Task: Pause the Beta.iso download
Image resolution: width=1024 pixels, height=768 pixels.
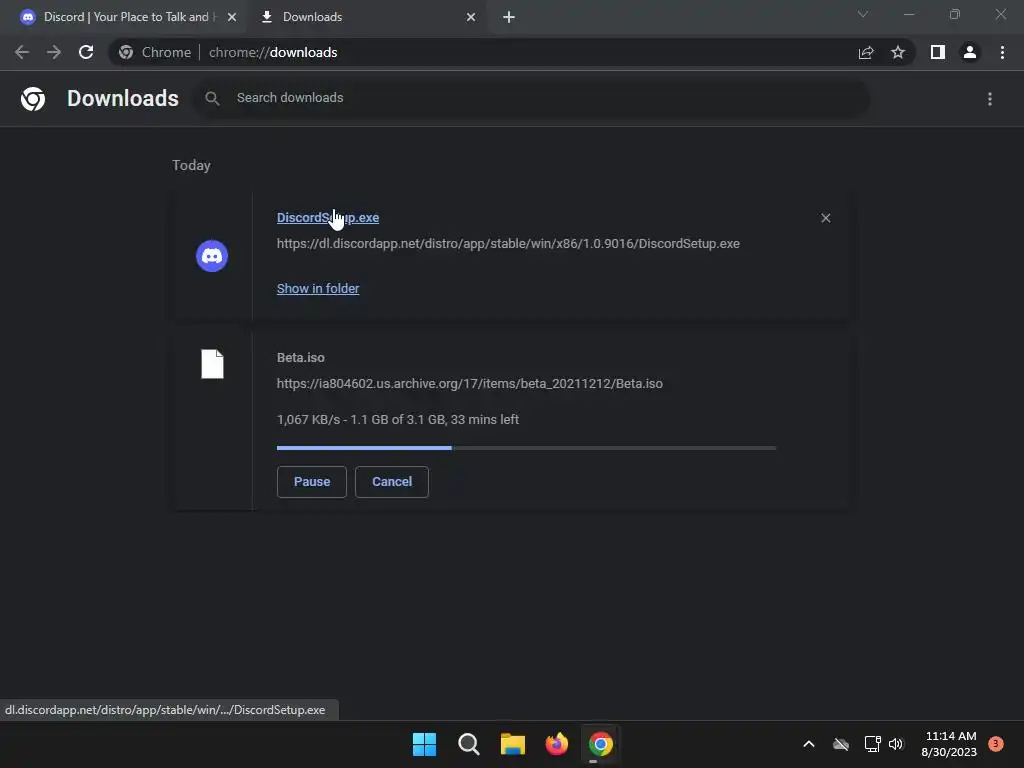Action: (x=312, y=482)
